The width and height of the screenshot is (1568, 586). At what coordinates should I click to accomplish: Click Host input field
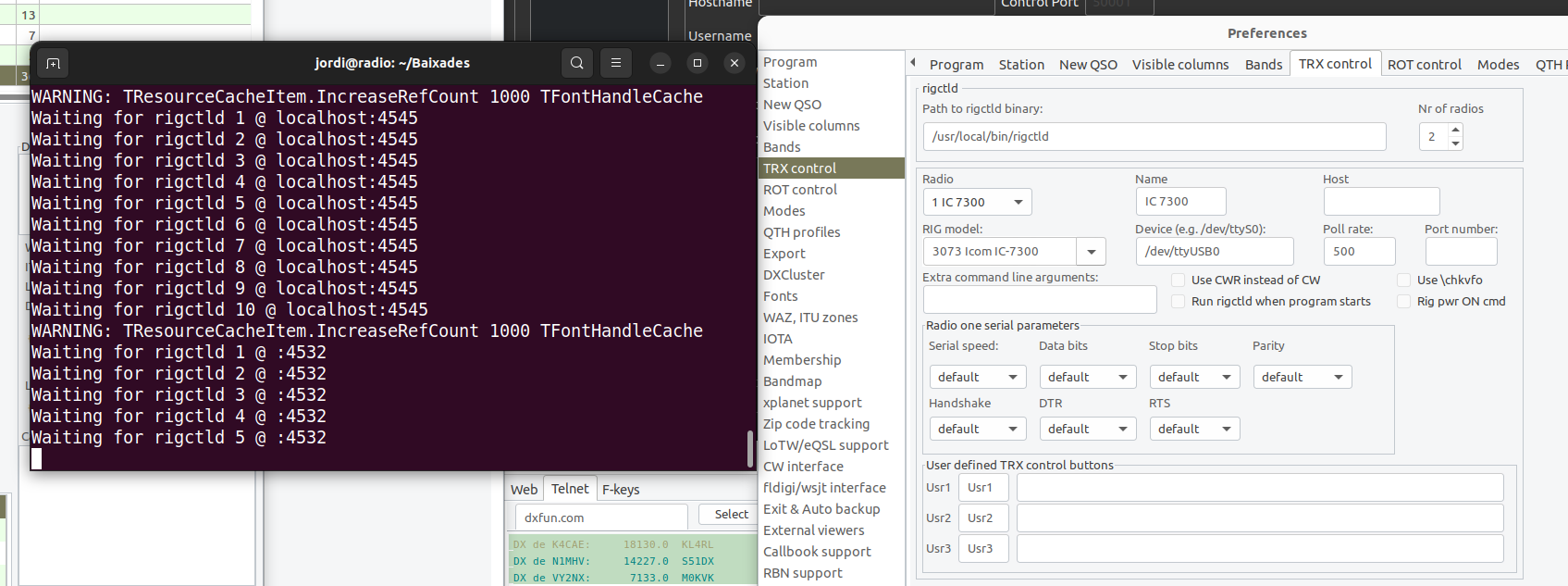coord(1381,201)
